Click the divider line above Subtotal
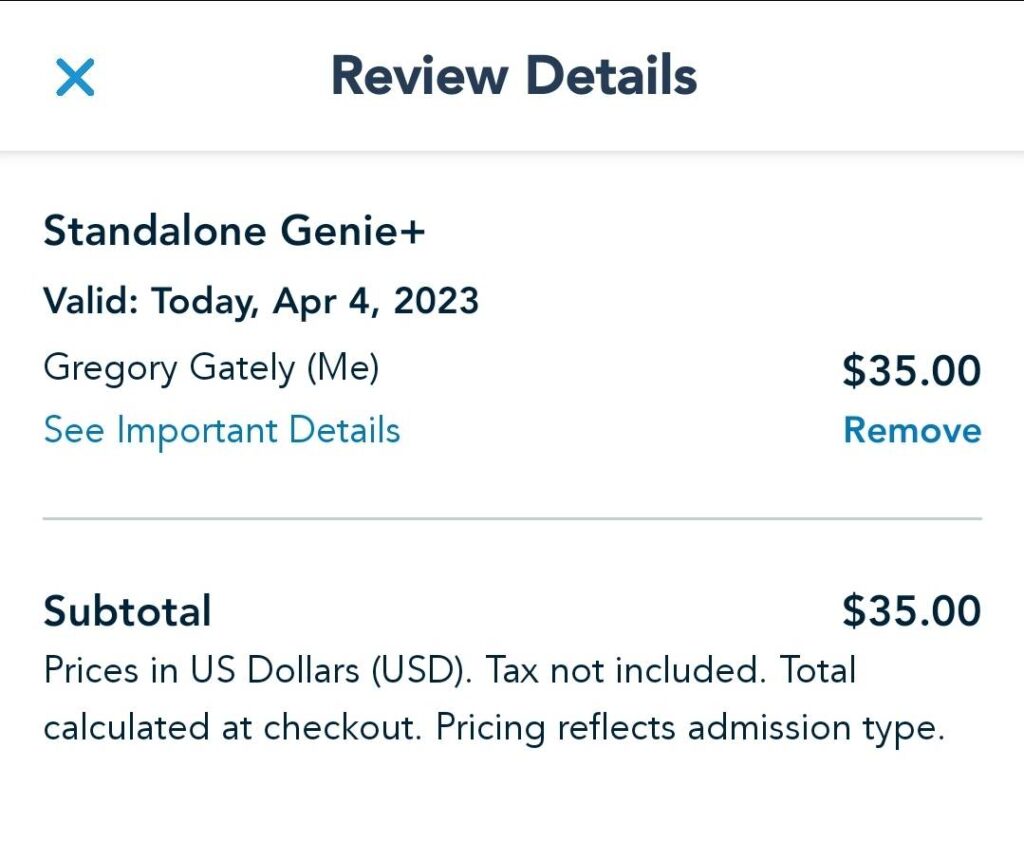 (512, 519)
